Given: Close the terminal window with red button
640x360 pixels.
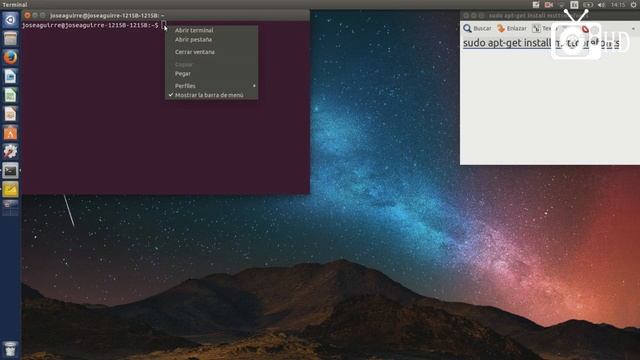Looking at the screenshot, I should [x=27, y=15].
